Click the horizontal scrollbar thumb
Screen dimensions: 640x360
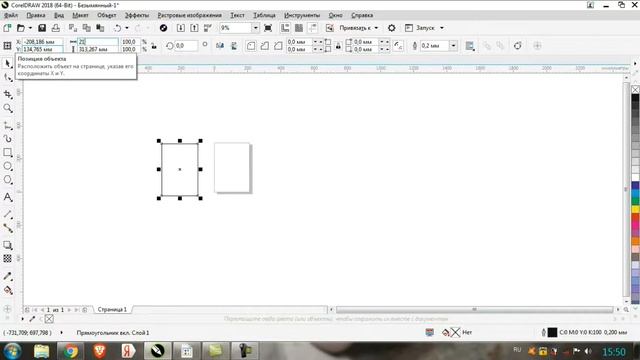pos(474,309)
